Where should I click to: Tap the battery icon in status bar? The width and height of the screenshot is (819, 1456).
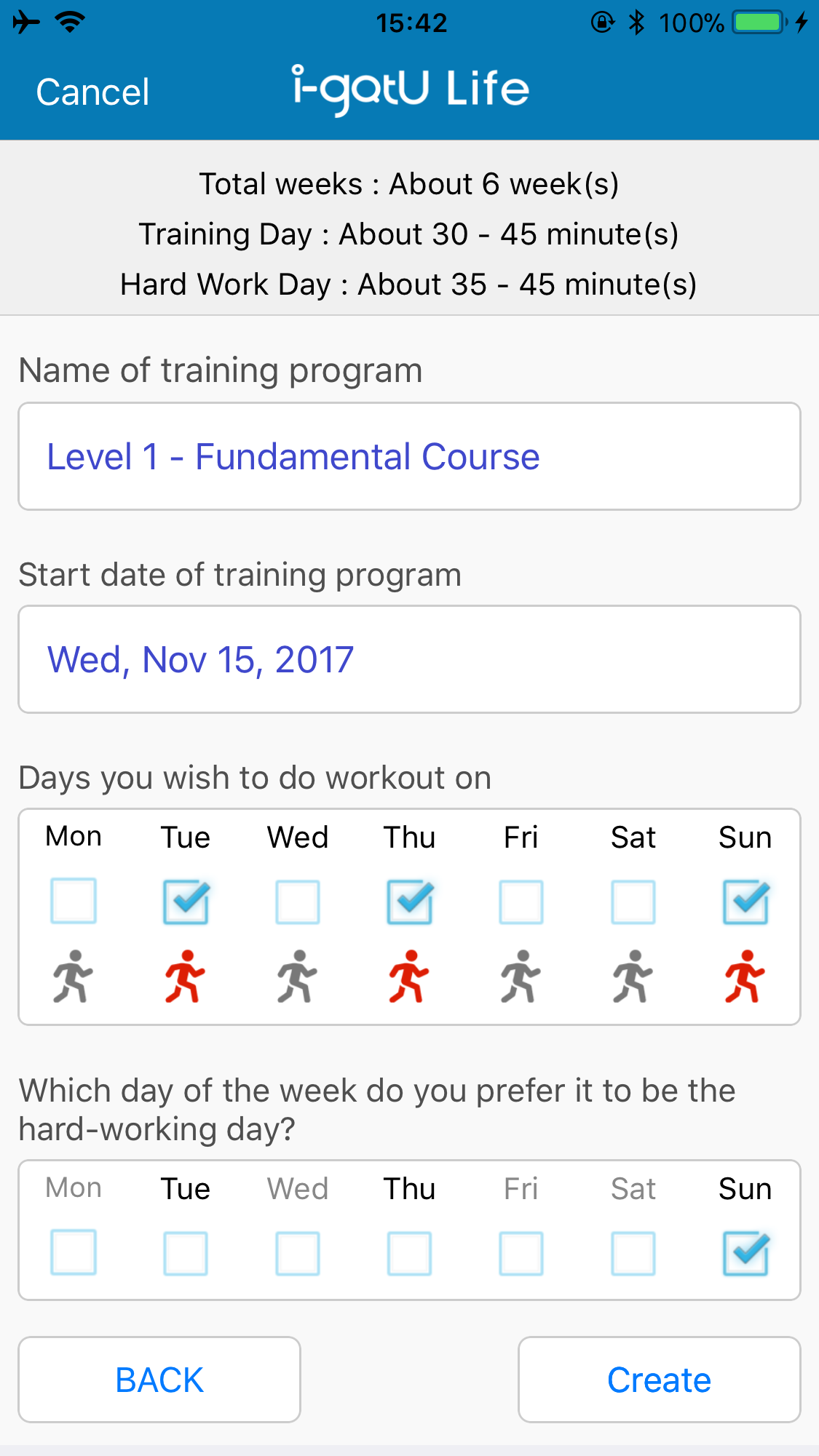coord(760,23)
